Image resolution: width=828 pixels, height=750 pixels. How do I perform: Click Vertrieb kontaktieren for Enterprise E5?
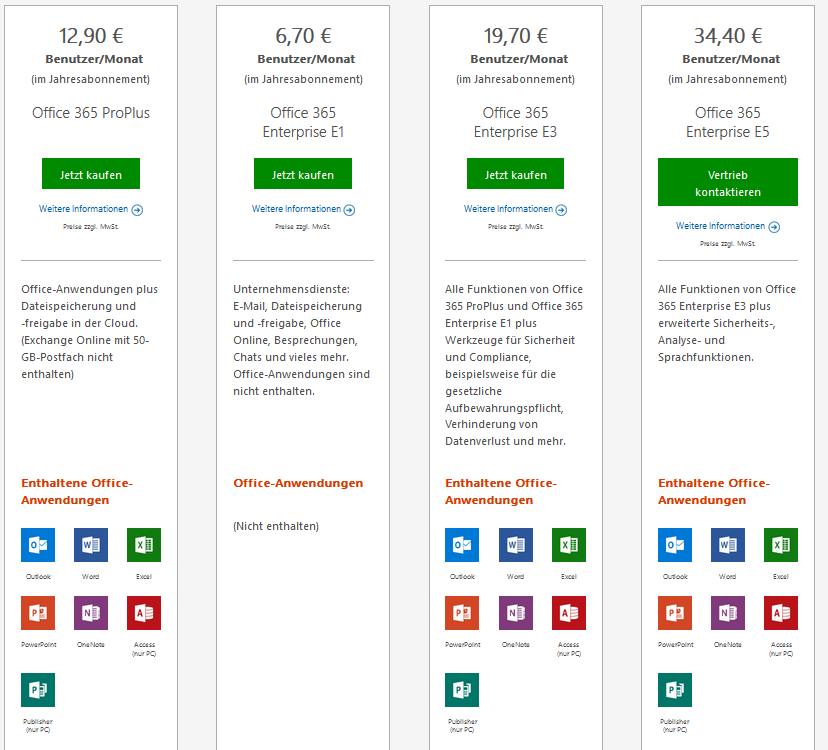click(728, 182)
